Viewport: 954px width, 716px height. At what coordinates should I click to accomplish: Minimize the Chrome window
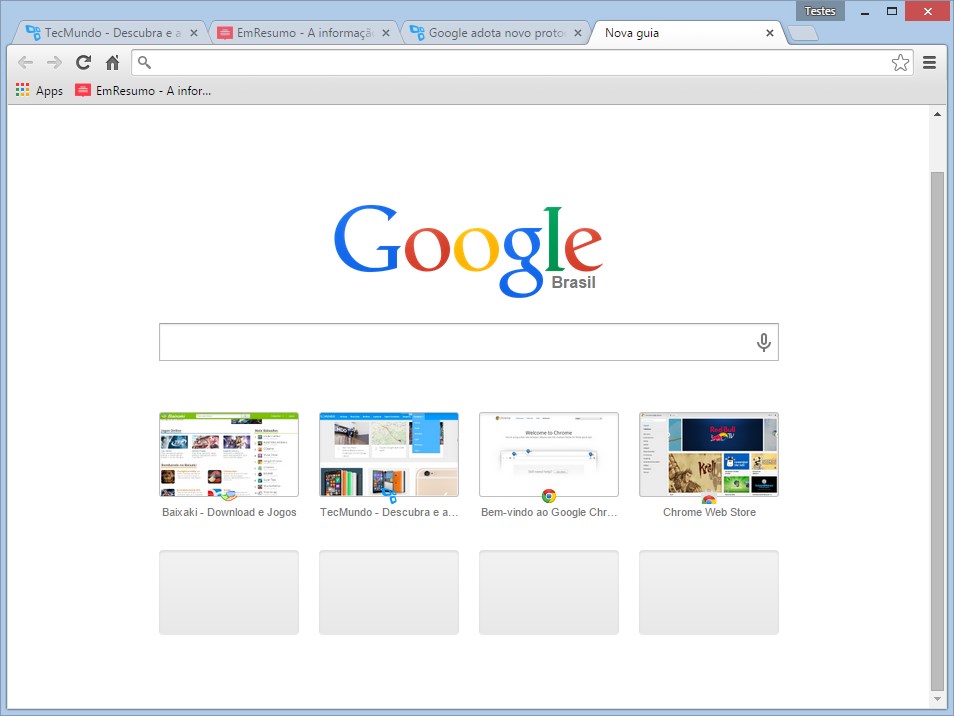tap(865, 11)
